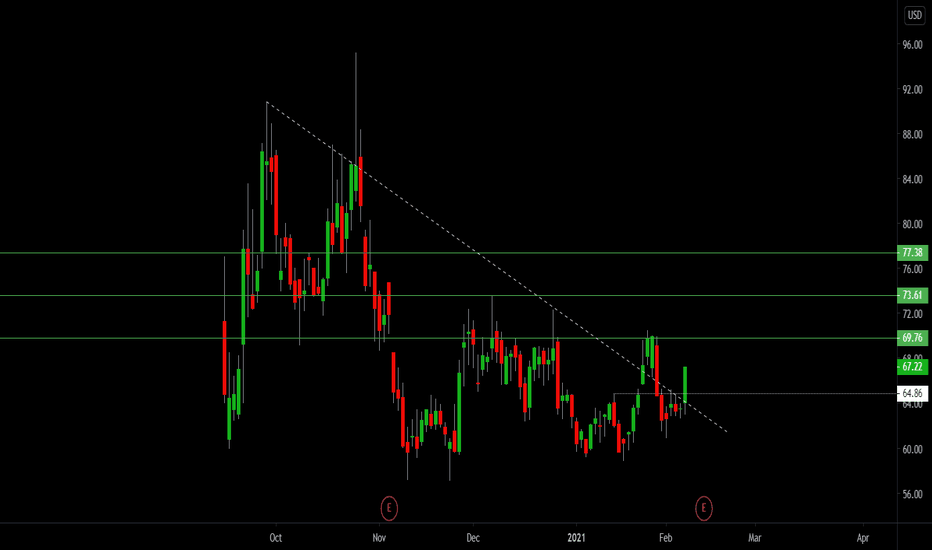The width and height of the screenshot is (932, 550).
Task: Click the Apr date axis label
Action: 862,538
